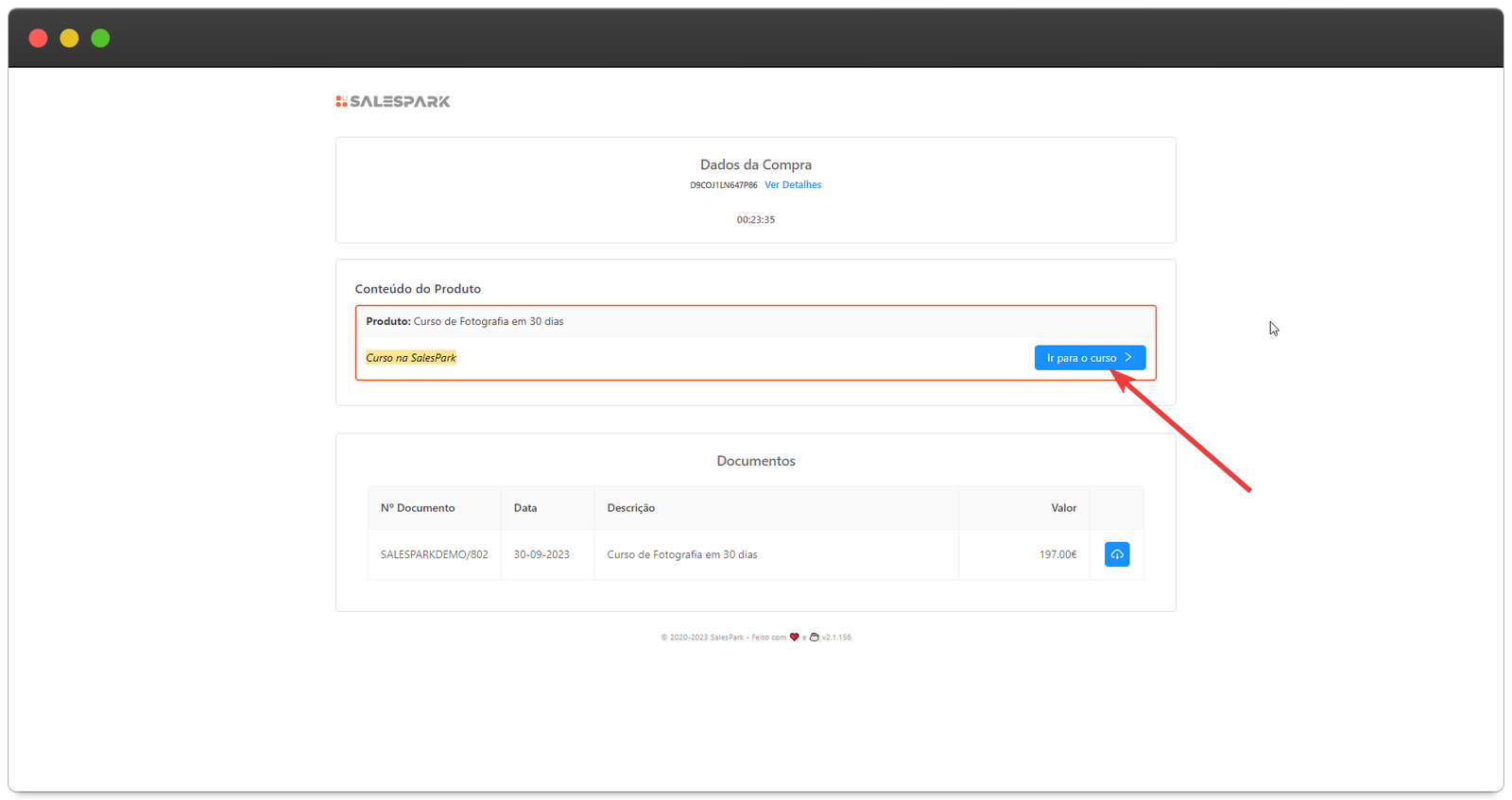Maximize the window using the green button
Viewport: 1512px width, 800px height.
pyautogui.click(x=100, y=38)
